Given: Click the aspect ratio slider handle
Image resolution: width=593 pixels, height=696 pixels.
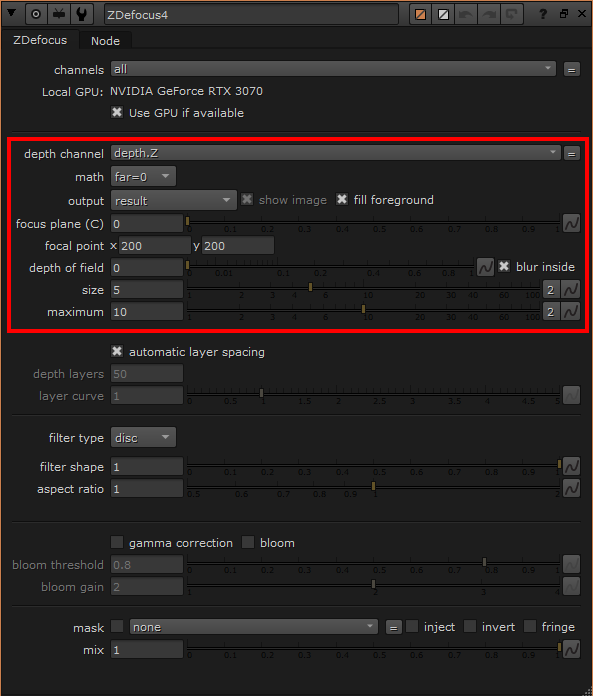Looking at the screenshot, I should point(373,486).
